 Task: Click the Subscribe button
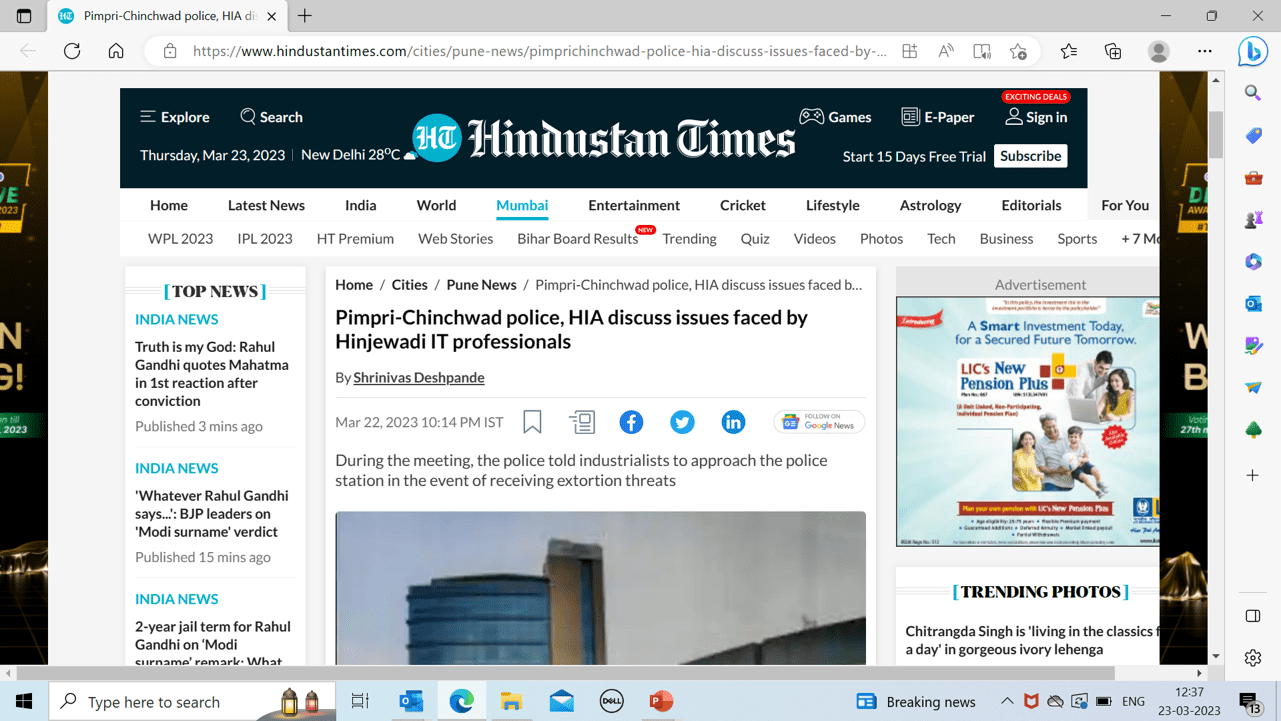[x=1030, y=156]
